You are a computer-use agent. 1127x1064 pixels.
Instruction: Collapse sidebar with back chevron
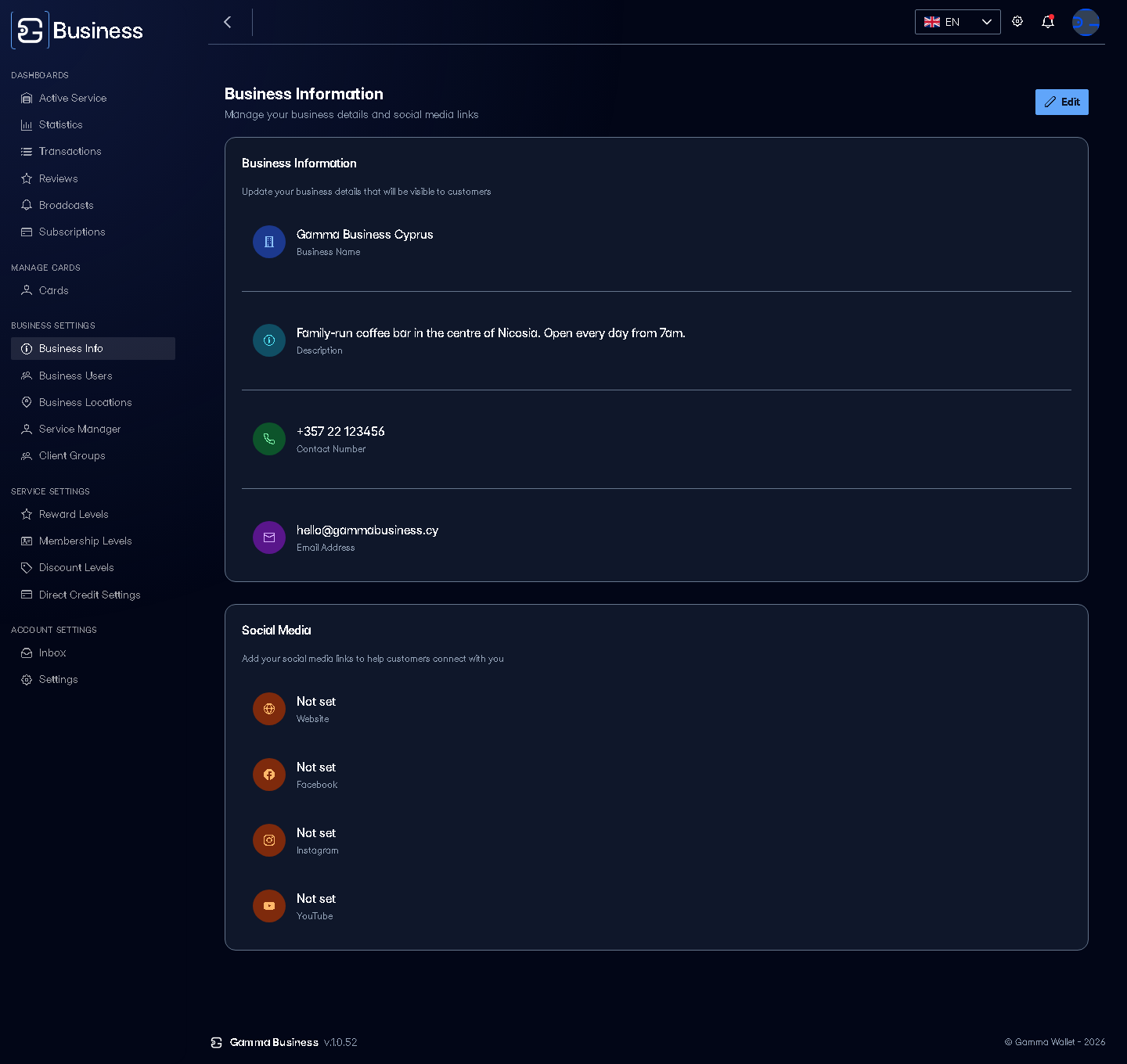(228, 22)
